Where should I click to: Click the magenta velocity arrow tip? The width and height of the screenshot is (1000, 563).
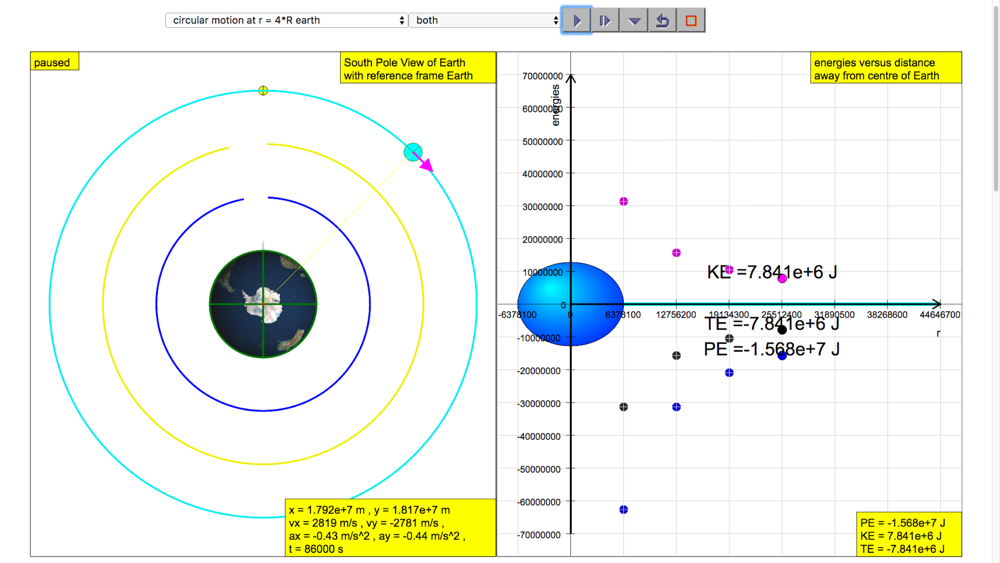(x=429, y=168)
